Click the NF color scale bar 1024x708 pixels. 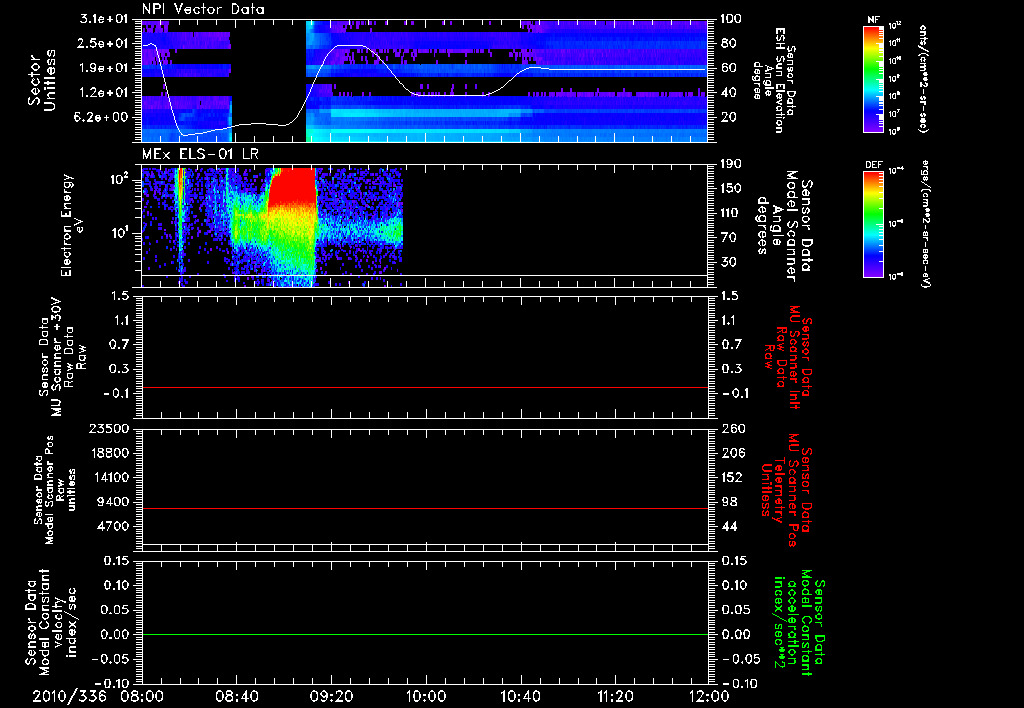[873, 78]
